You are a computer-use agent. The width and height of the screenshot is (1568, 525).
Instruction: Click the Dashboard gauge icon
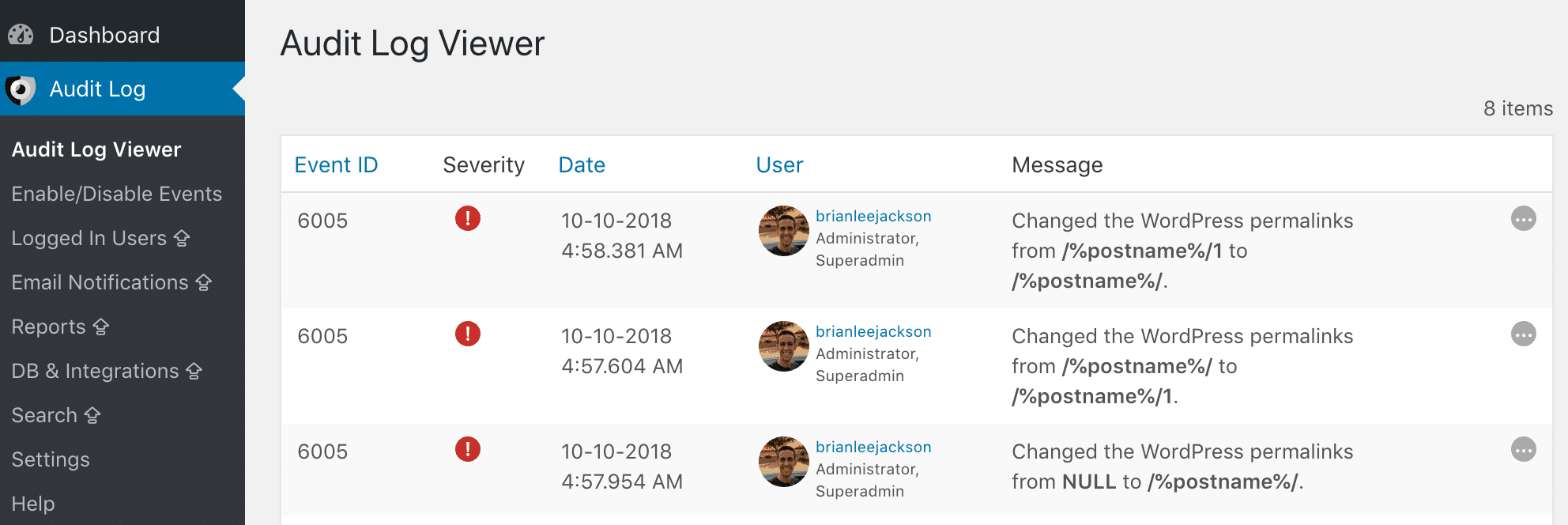click(x=20, y=34)
